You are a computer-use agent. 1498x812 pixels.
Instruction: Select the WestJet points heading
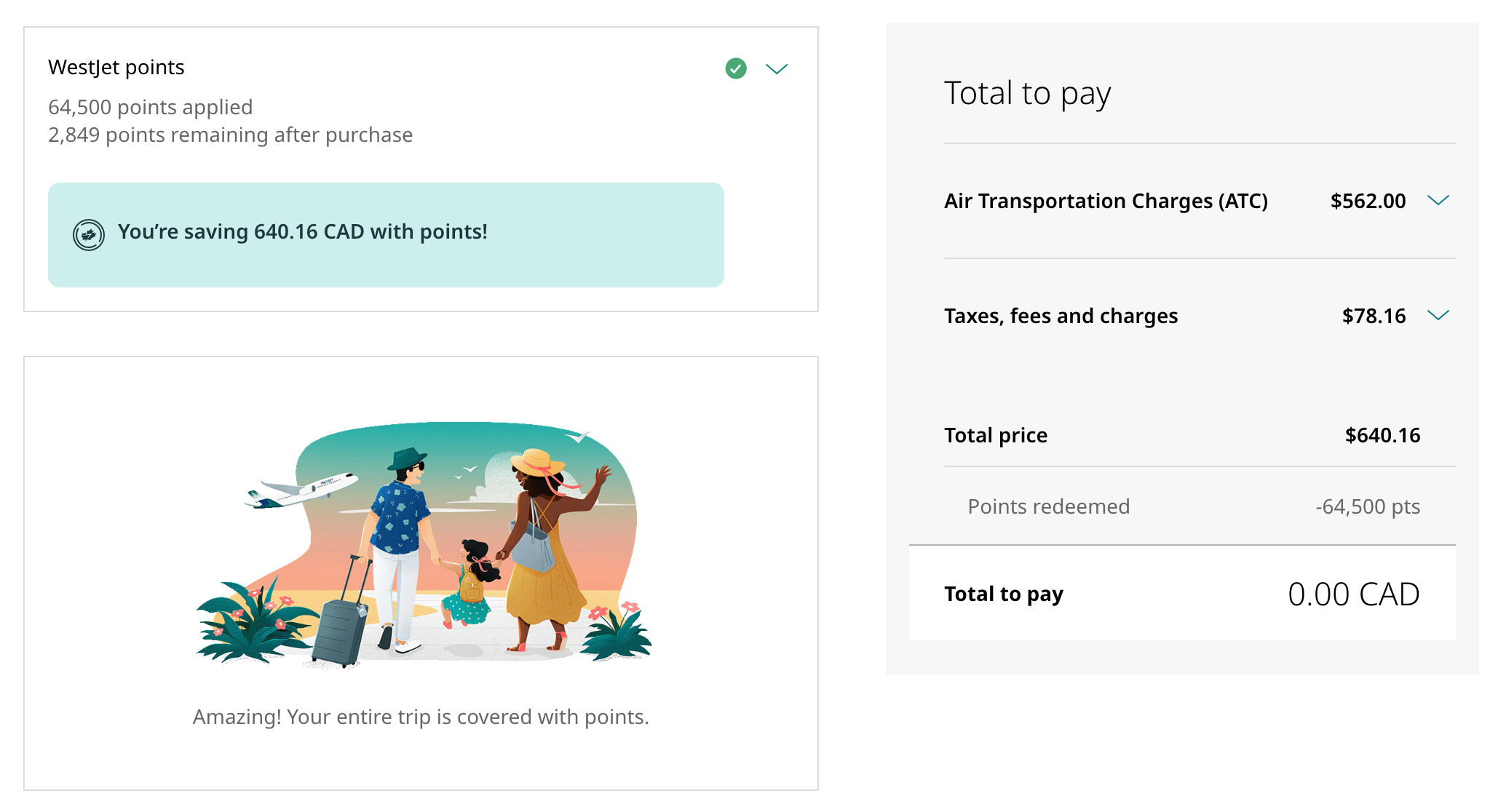click(116, 67)
